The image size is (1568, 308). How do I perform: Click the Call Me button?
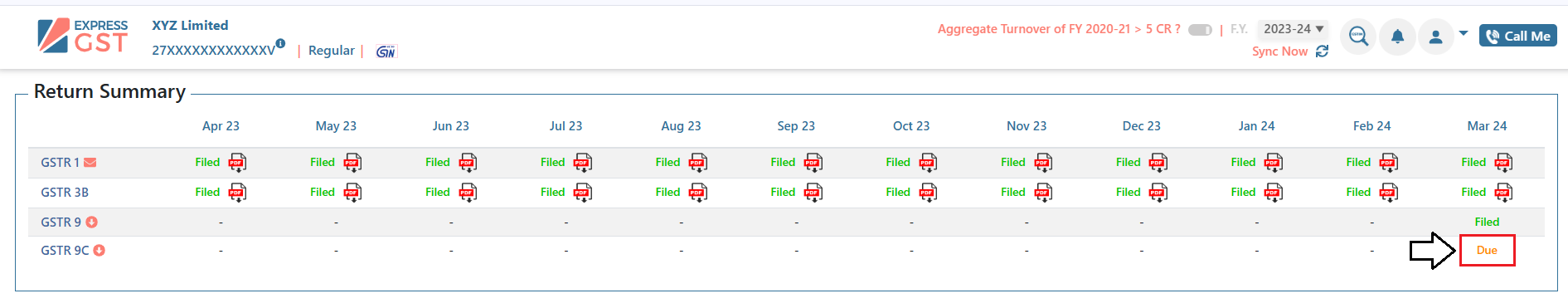click(1518, 36)
